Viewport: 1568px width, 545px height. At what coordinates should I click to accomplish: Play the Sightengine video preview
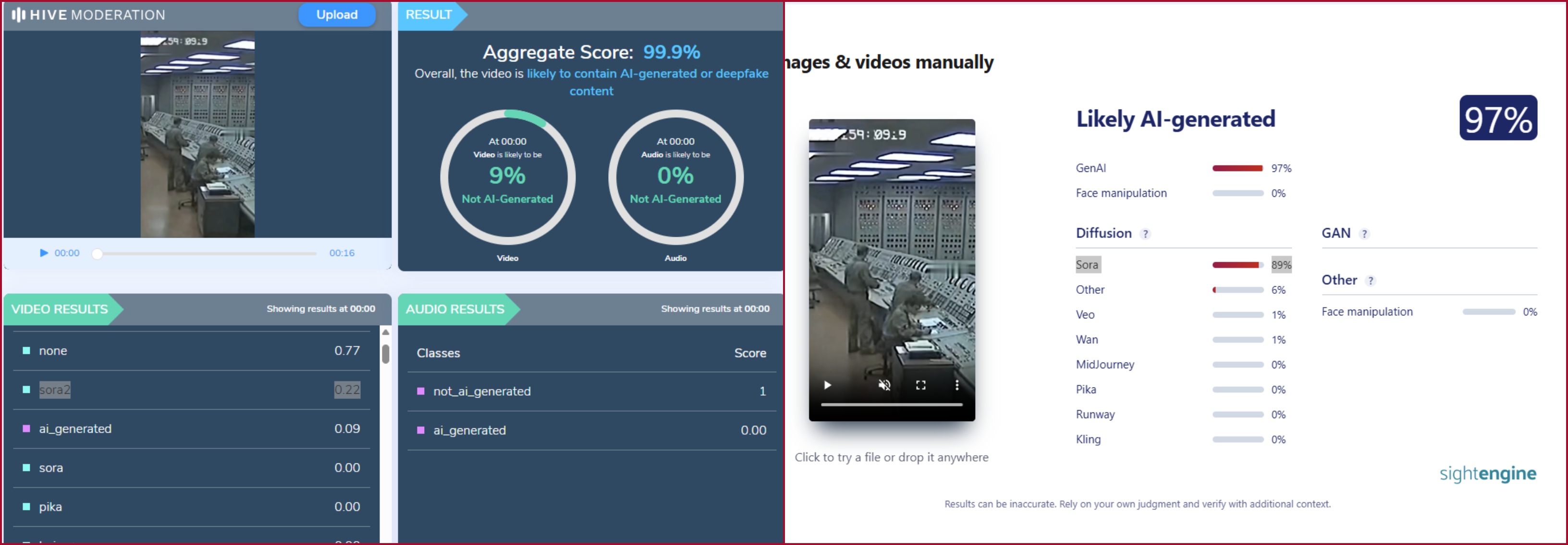point(827,385)
